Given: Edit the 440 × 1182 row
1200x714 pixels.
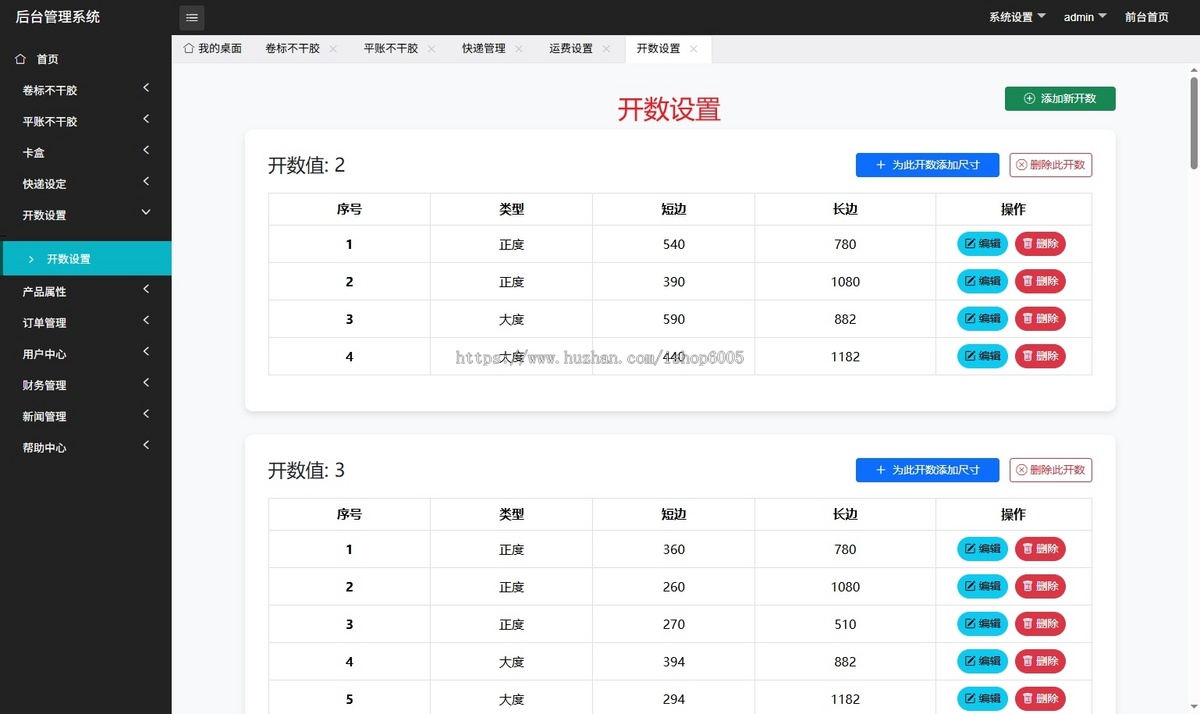Looking at the screenshot, I should (983, 356).
